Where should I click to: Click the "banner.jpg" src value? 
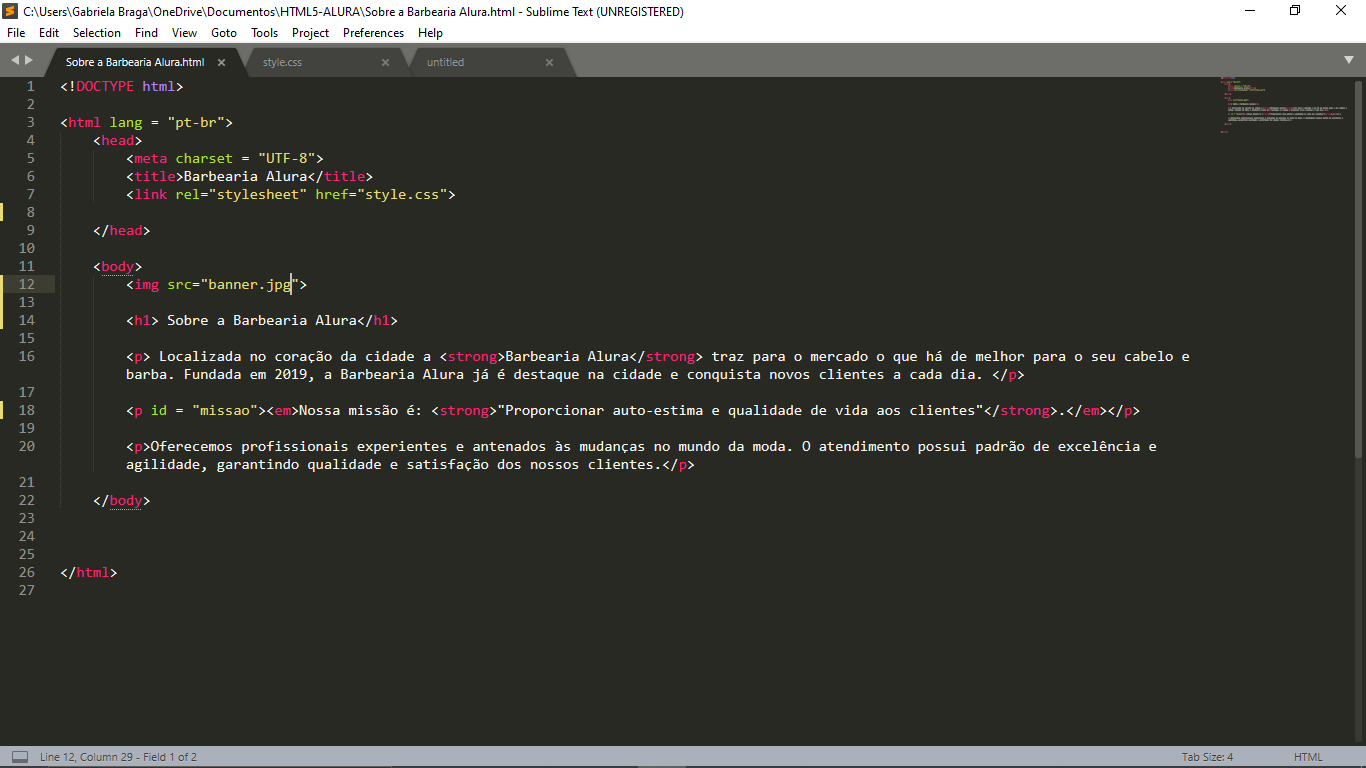tap(250, 284)
